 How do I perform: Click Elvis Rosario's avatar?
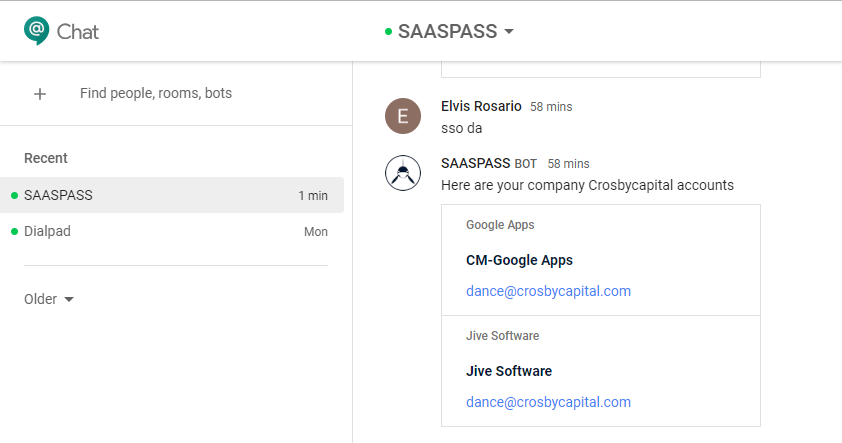pyautogui.click(x=403, y=116)
